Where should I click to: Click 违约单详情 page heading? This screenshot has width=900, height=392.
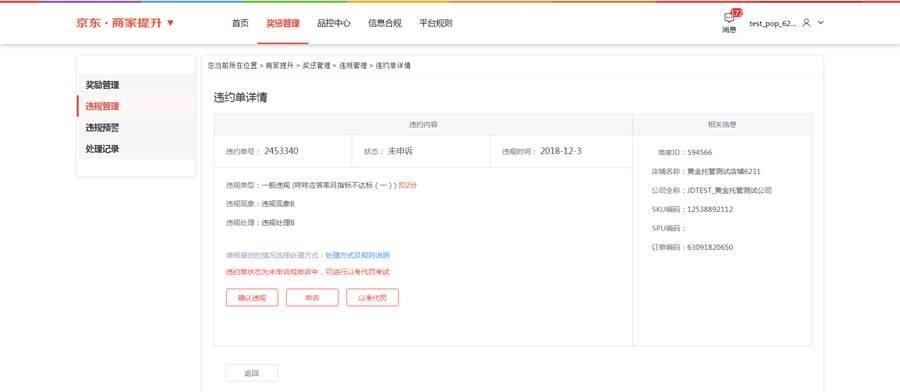point(240,98)
